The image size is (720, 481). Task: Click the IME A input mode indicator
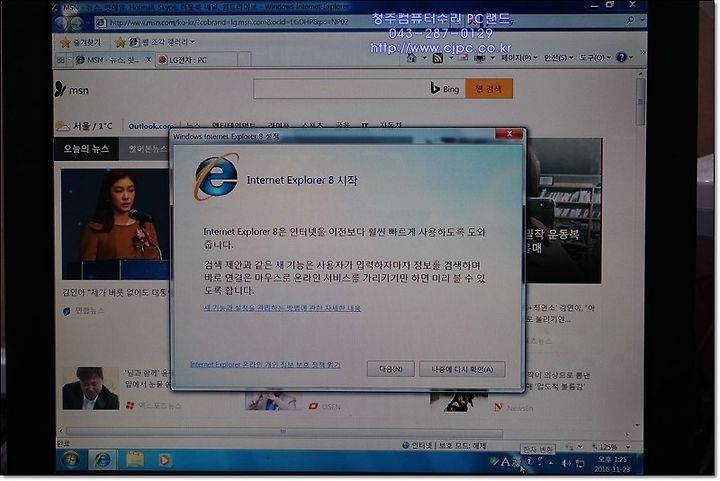pyautogui.click(x=505, y=462)
